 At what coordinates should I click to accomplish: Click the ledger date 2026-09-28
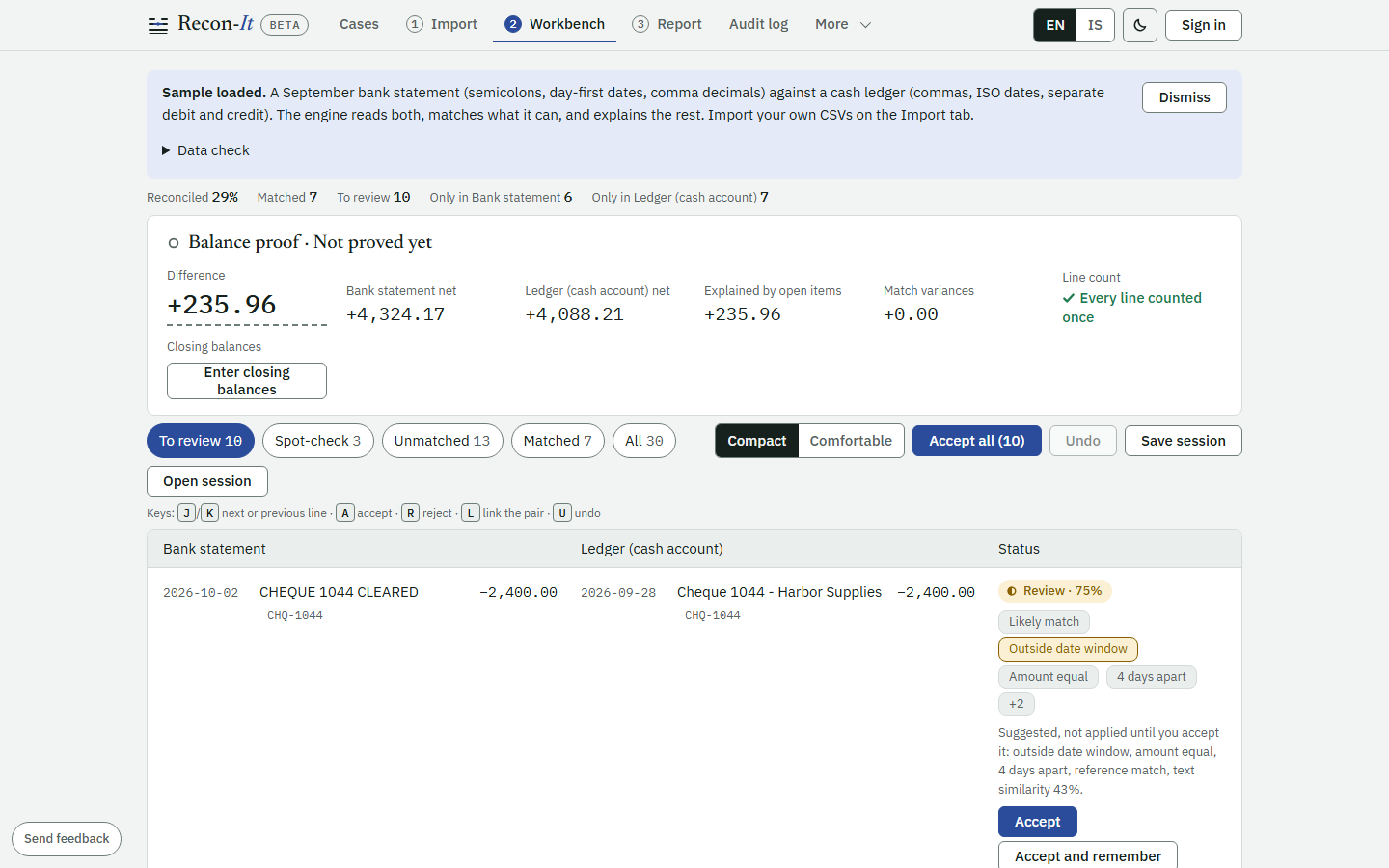[x=618, y=593]
